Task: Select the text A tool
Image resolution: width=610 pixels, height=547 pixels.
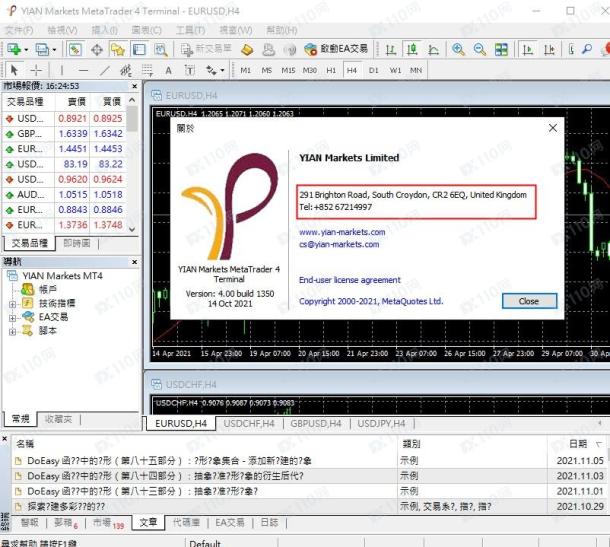Action: [168, 70]
